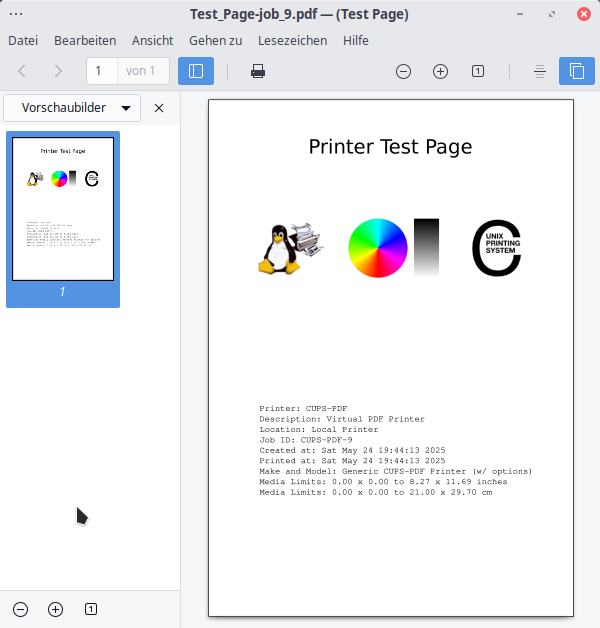Toggle continuous scrolling mode
The image size is (600, 628).
pos(540,71)
